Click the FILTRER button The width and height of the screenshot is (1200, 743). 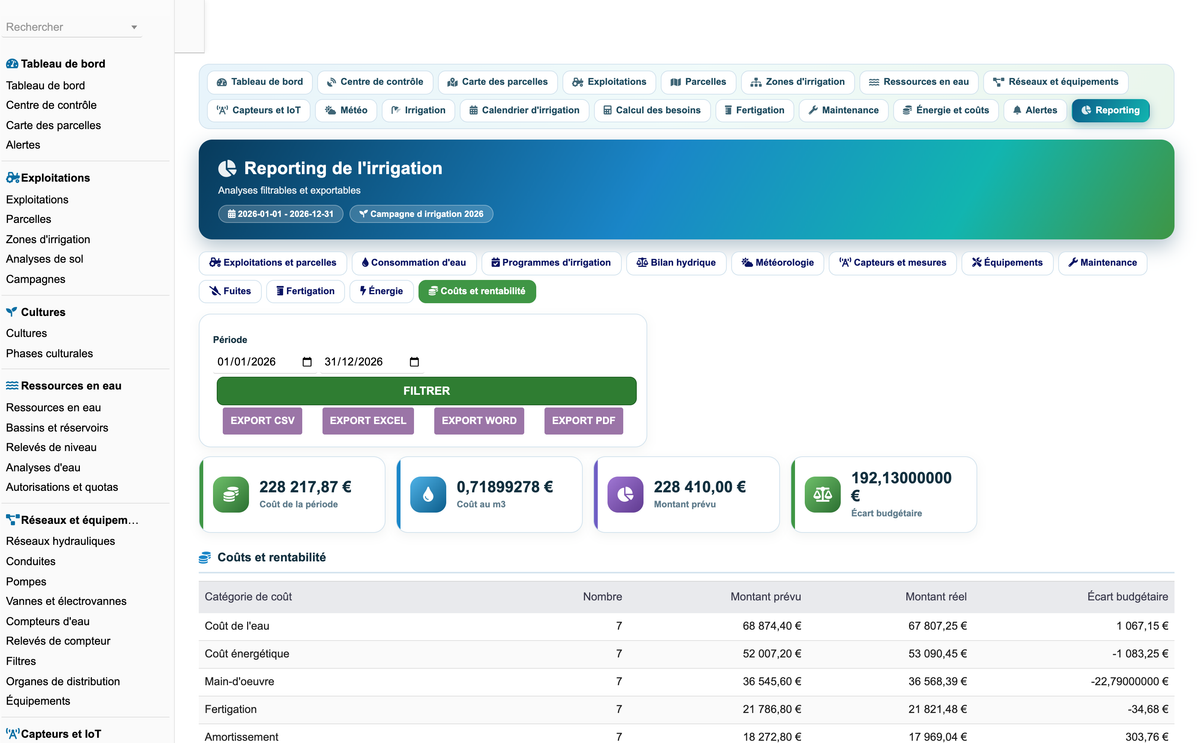coord(427,391)
